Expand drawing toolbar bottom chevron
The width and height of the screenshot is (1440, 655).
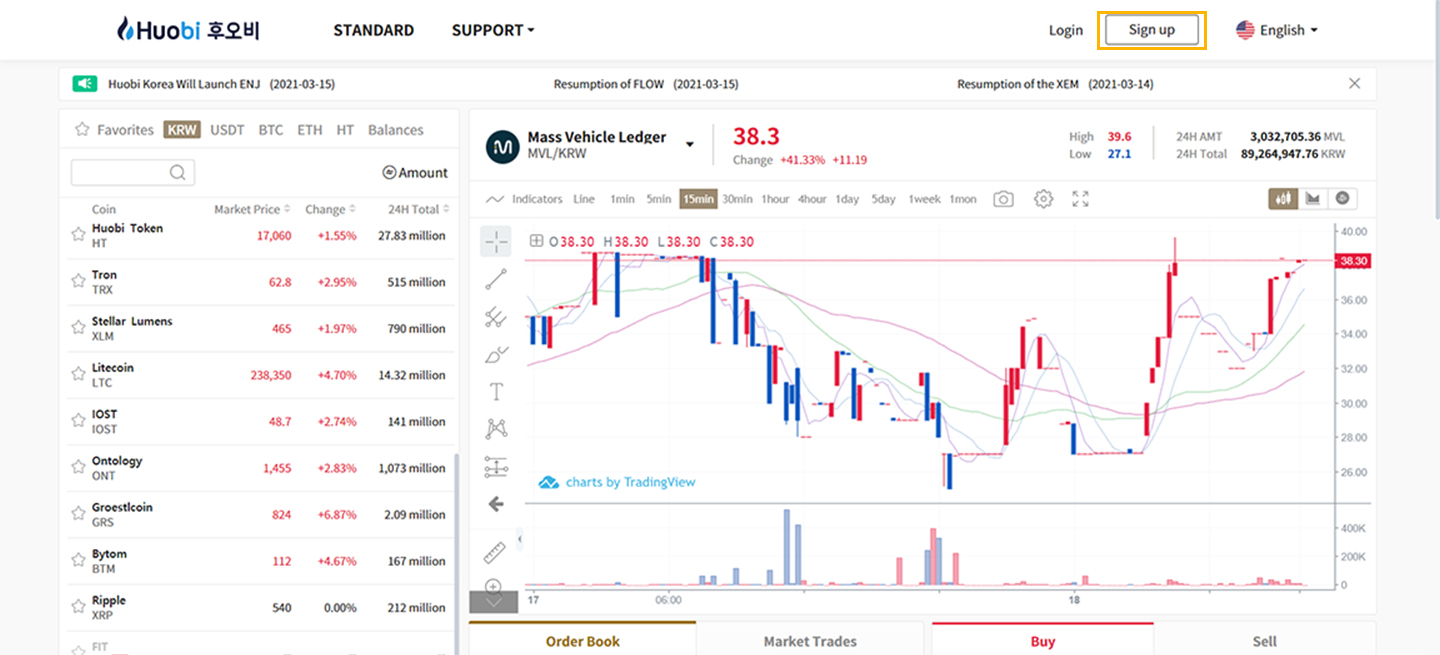494,602
